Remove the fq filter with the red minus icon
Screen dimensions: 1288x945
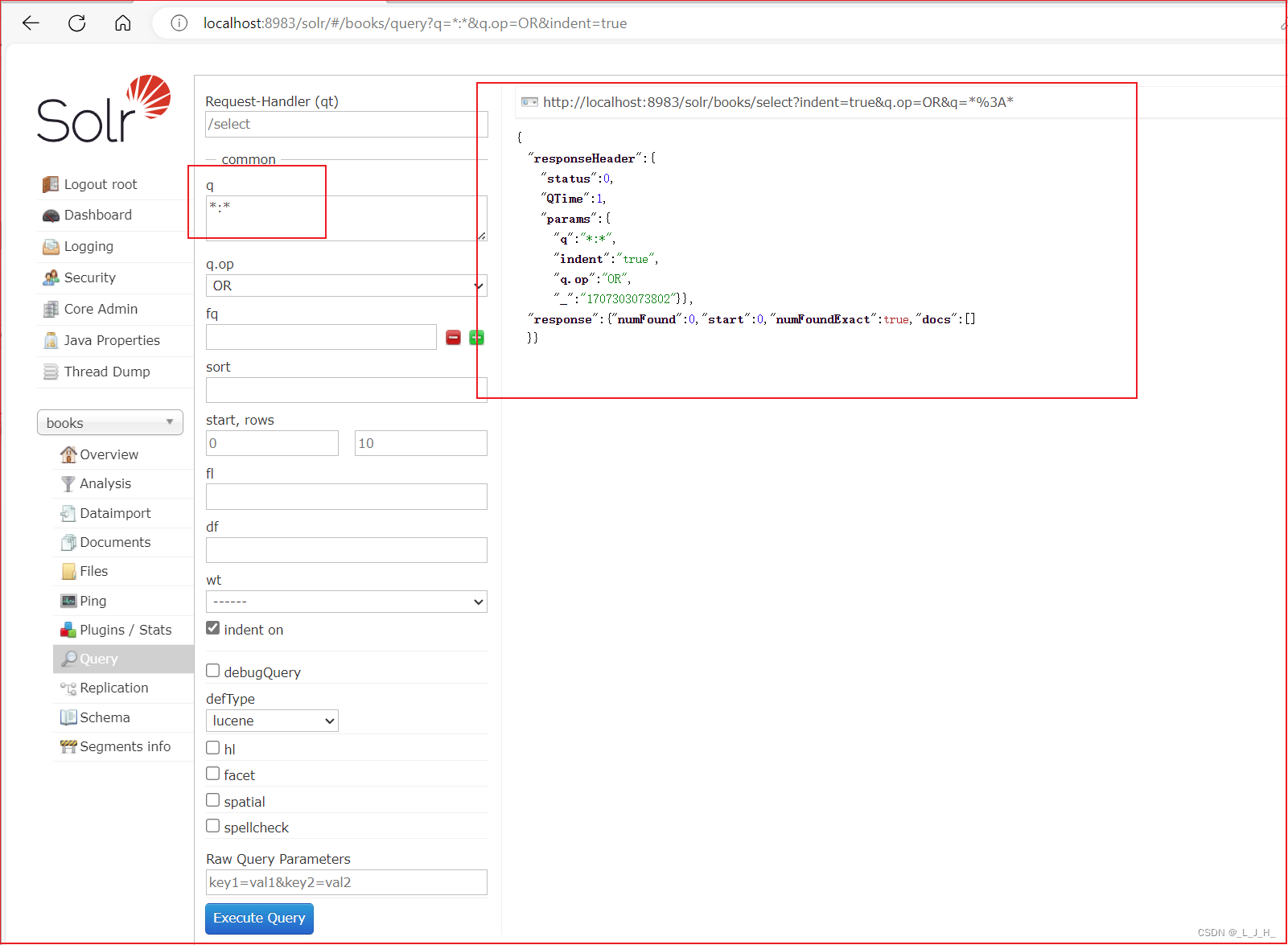coord(453,338)
